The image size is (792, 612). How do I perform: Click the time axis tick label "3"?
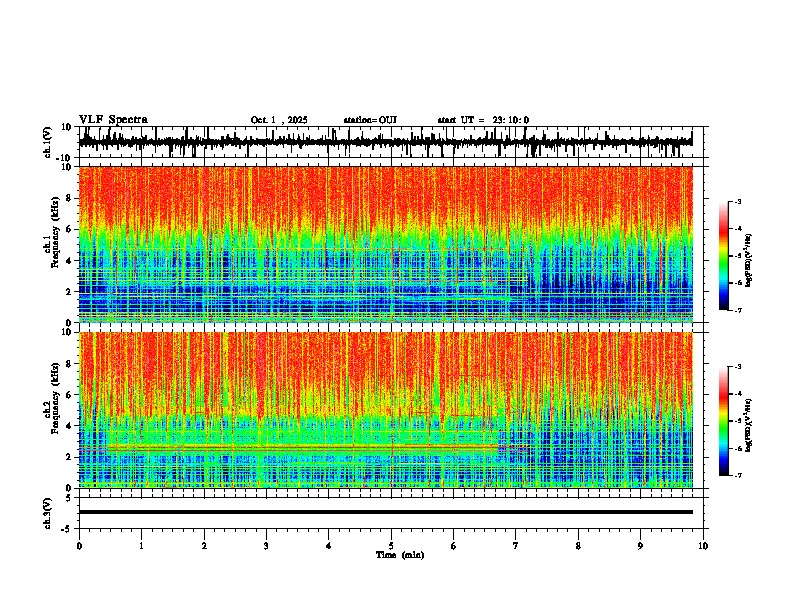(x=266, y=546)
